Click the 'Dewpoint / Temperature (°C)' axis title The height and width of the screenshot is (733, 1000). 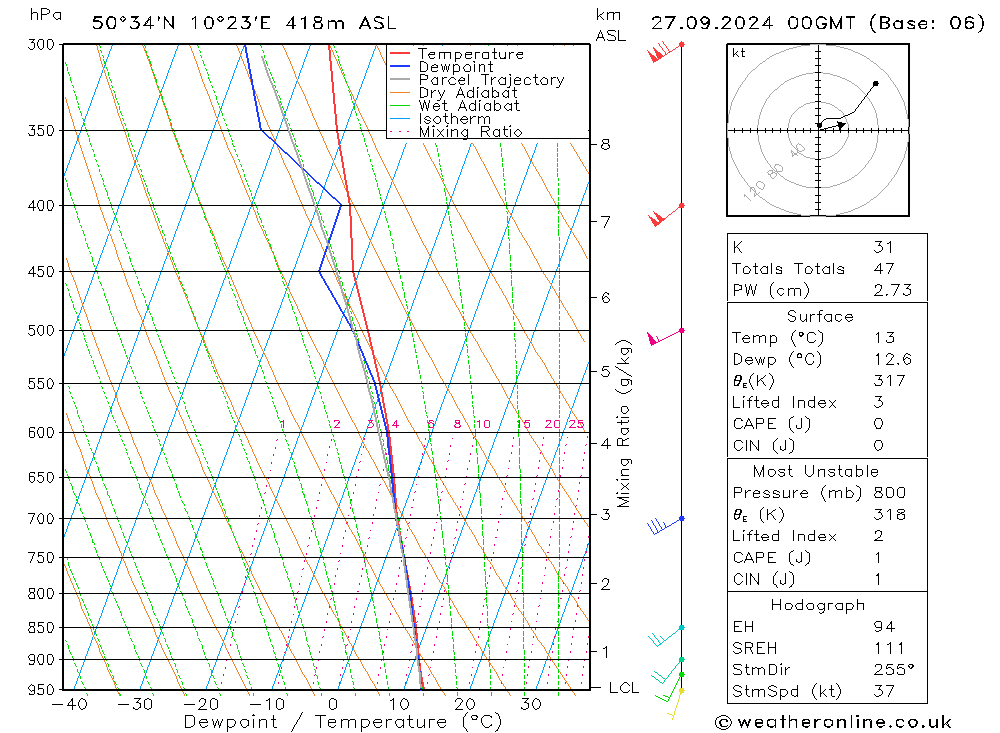342,722
